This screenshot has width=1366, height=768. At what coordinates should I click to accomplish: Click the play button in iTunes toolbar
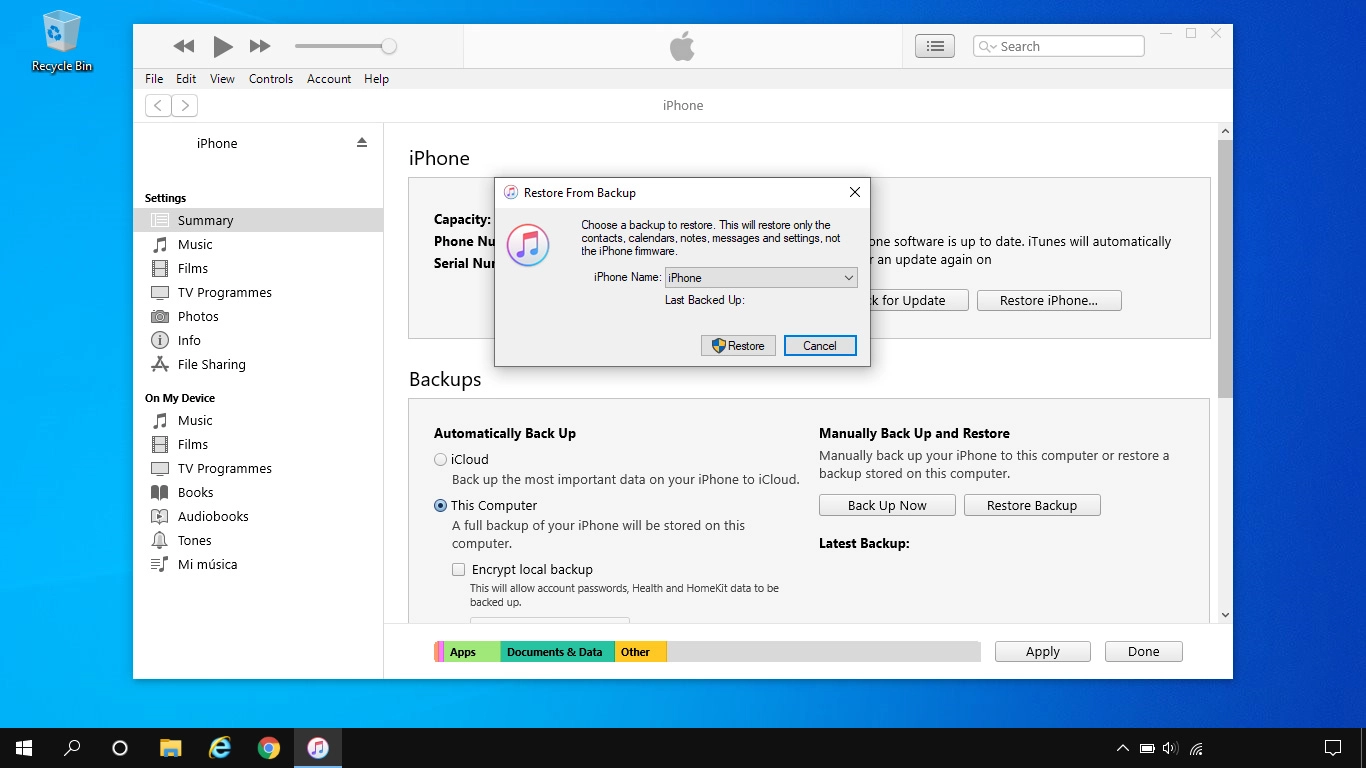pyautogui.click(x=222, y=46)
